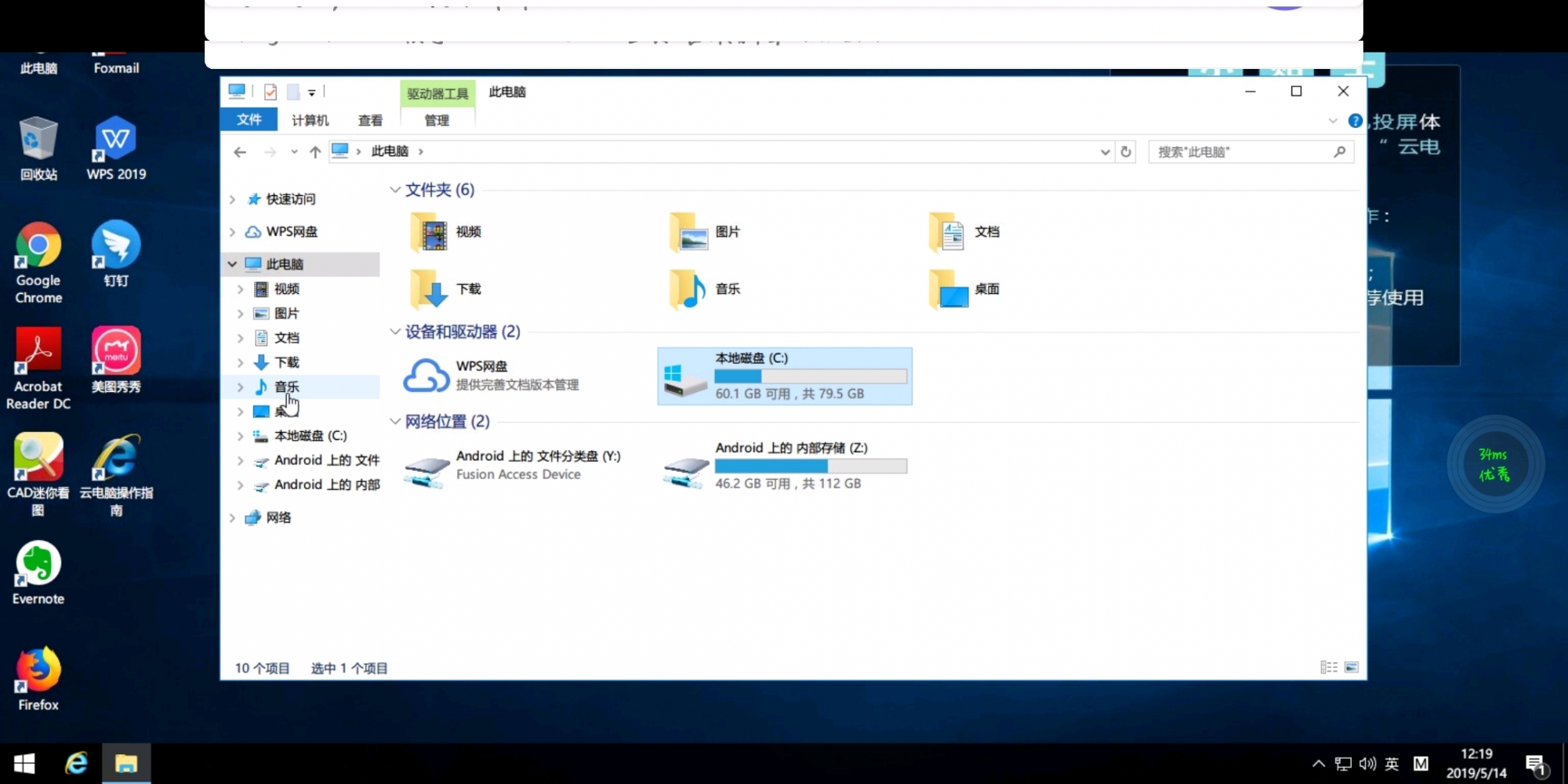Switch to details view in status bar
This screenshot has width=1568, height=784.
tap(1329, 667)
